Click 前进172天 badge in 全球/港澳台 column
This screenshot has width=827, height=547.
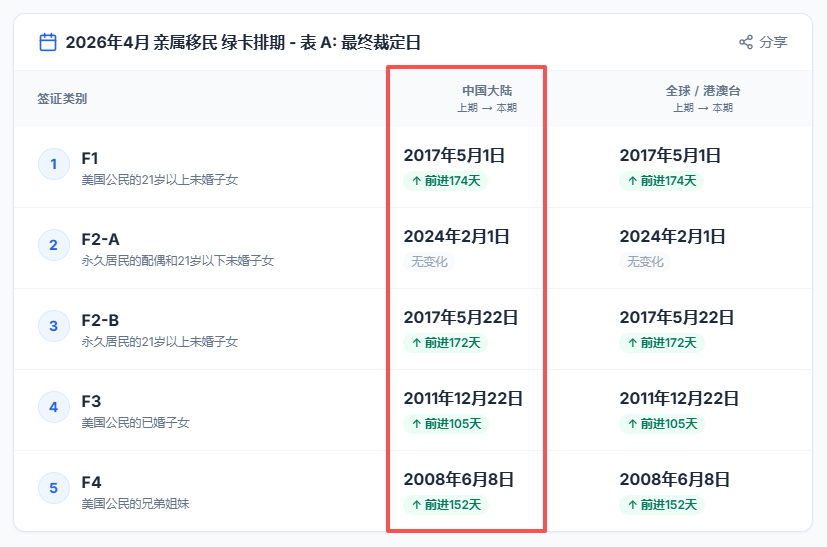tap(661, 343)
